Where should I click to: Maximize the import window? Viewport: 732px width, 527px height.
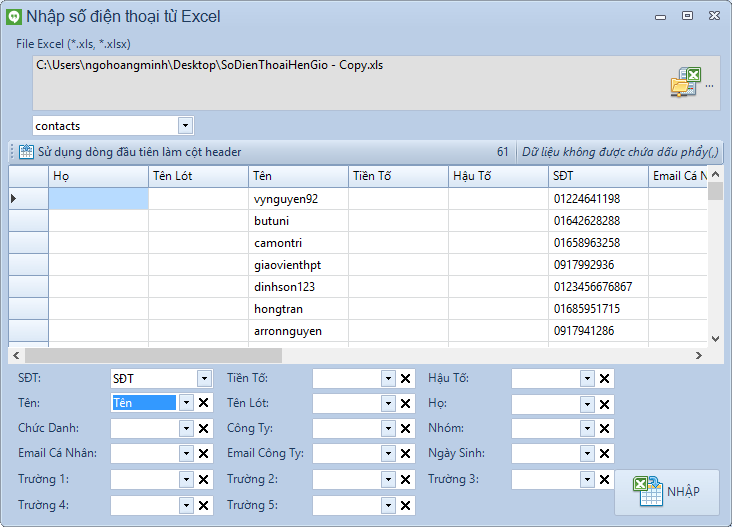click(x=687, y=15)
